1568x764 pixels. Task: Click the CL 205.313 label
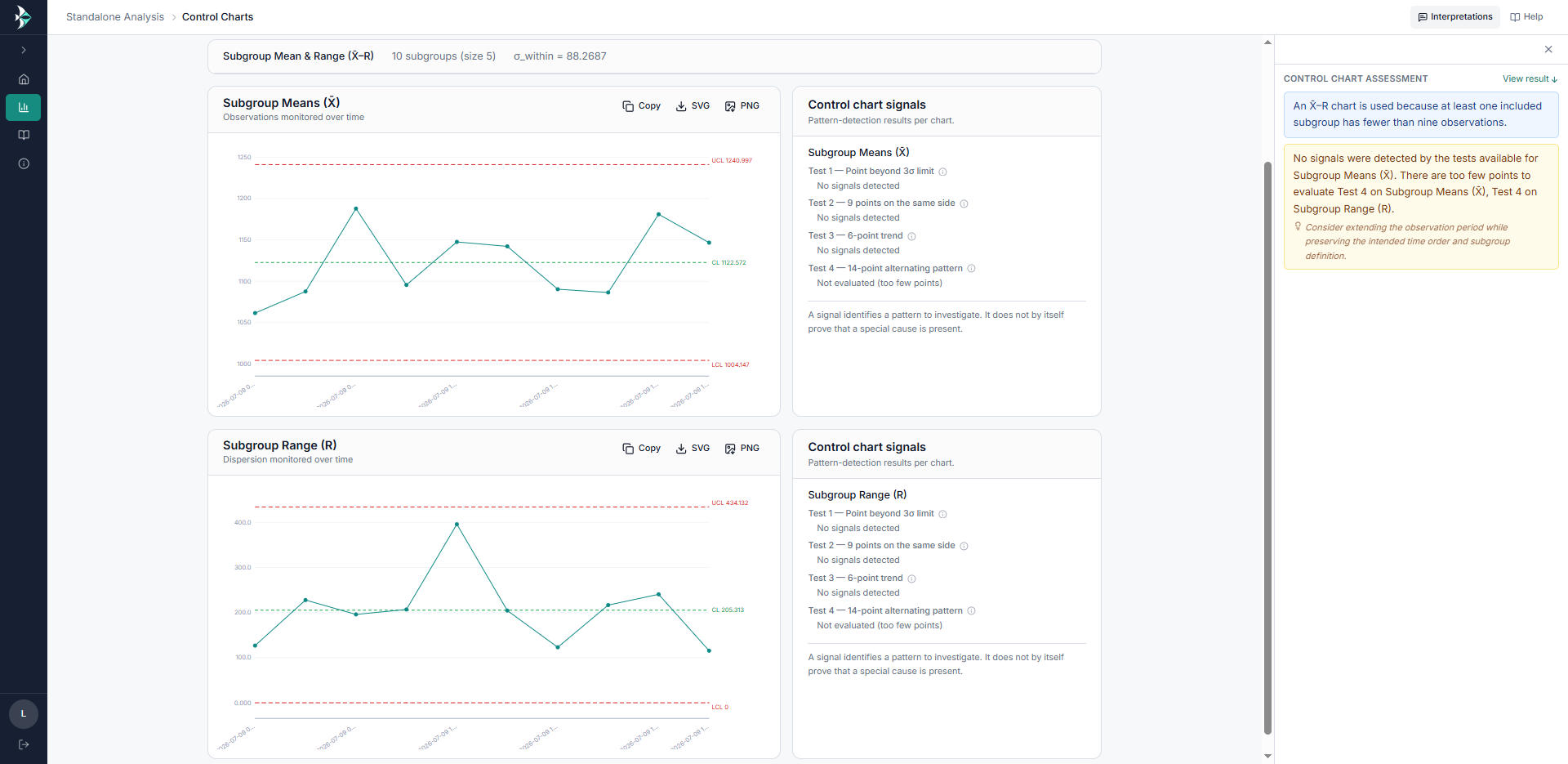(728, 610)
